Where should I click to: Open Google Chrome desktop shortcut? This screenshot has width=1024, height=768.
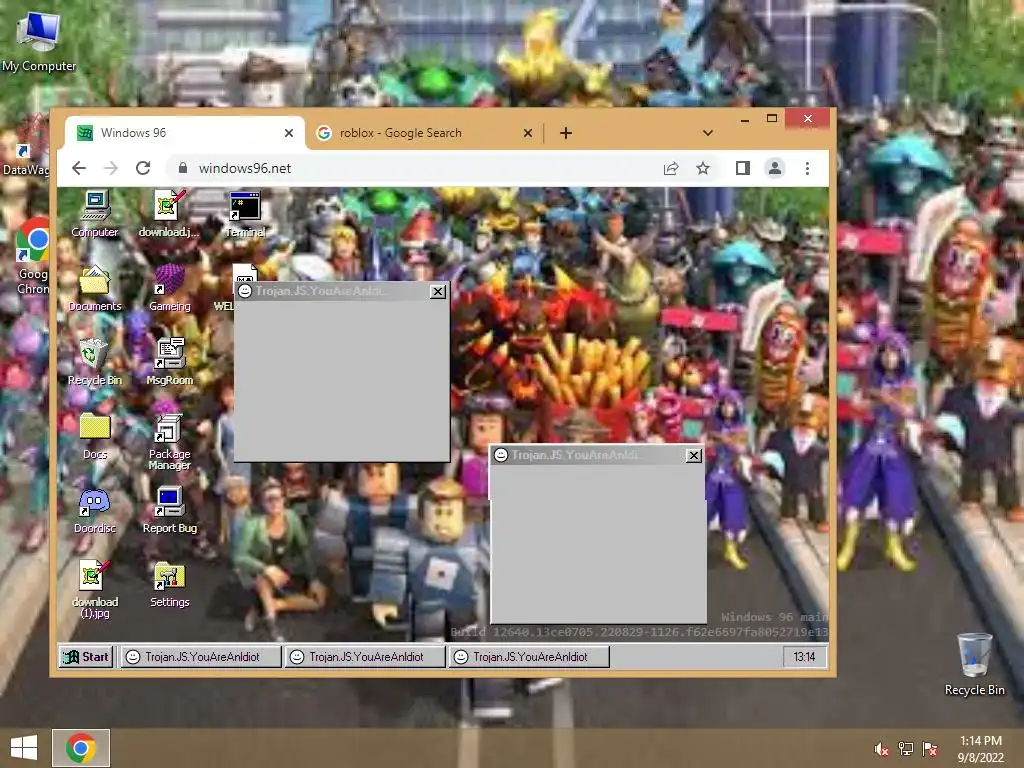coord(33,256)
